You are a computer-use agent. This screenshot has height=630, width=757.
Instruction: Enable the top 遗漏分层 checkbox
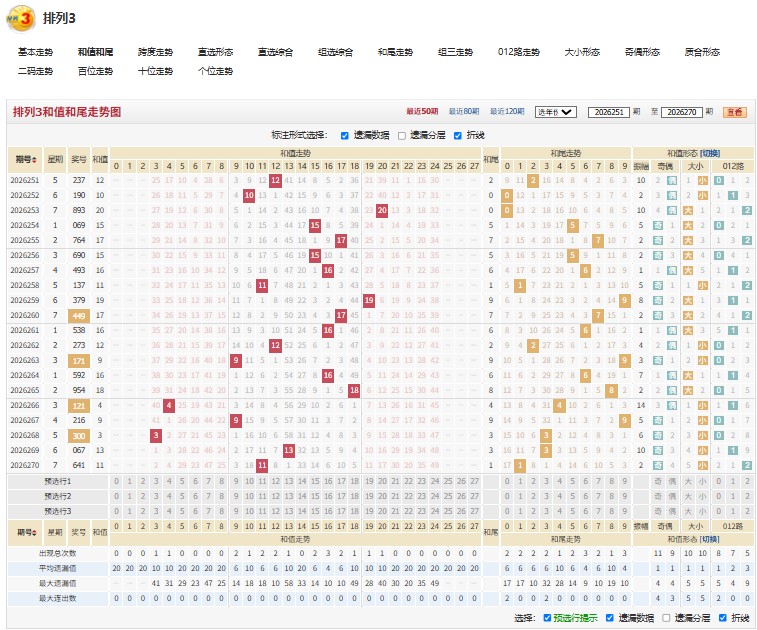point(402,136)
